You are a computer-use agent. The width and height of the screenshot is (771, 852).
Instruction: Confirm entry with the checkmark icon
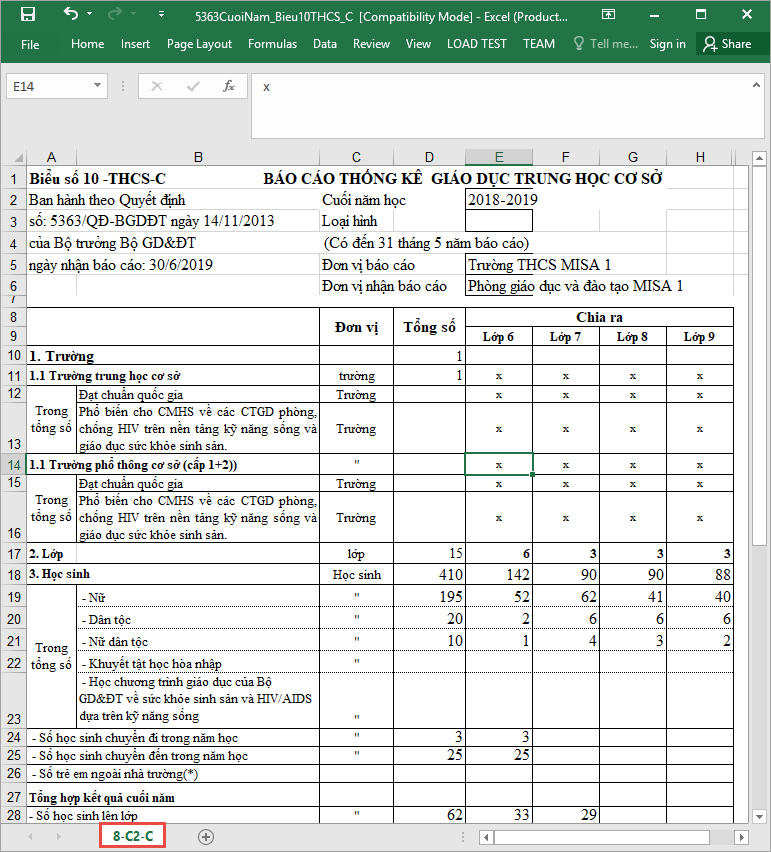(193, 86)
